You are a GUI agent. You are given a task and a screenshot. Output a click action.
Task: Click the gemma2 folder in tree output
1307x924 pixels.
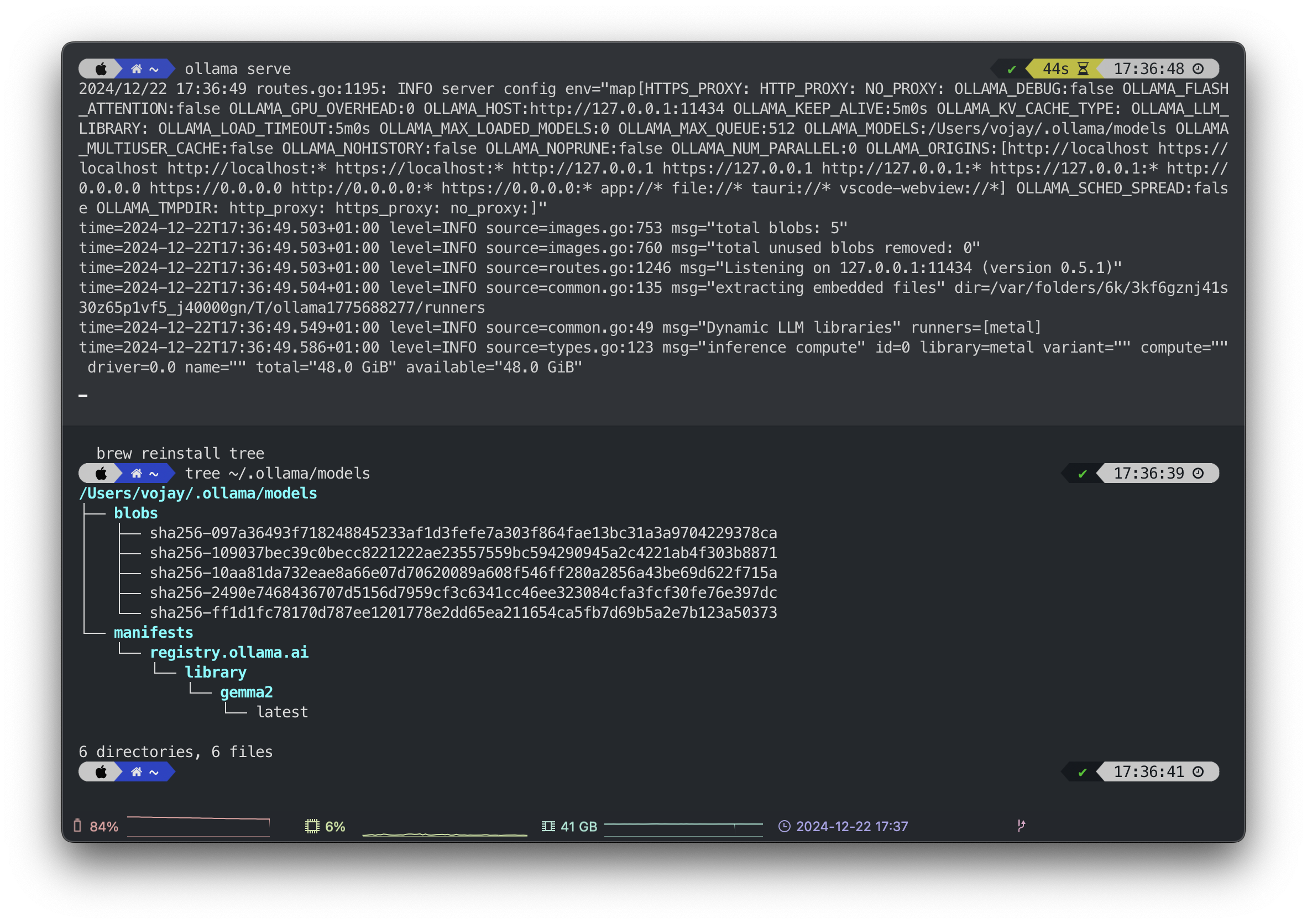pos(247,692)
